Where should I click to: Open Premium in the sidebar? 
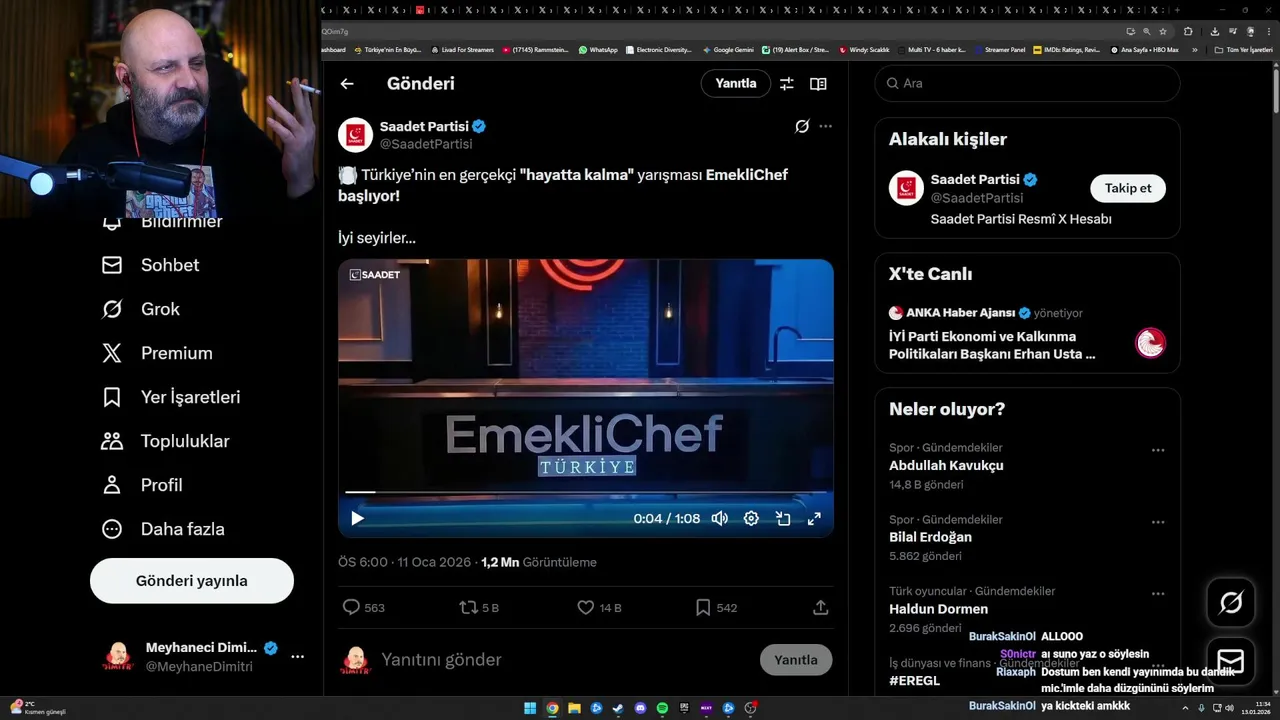coord(157,353)
